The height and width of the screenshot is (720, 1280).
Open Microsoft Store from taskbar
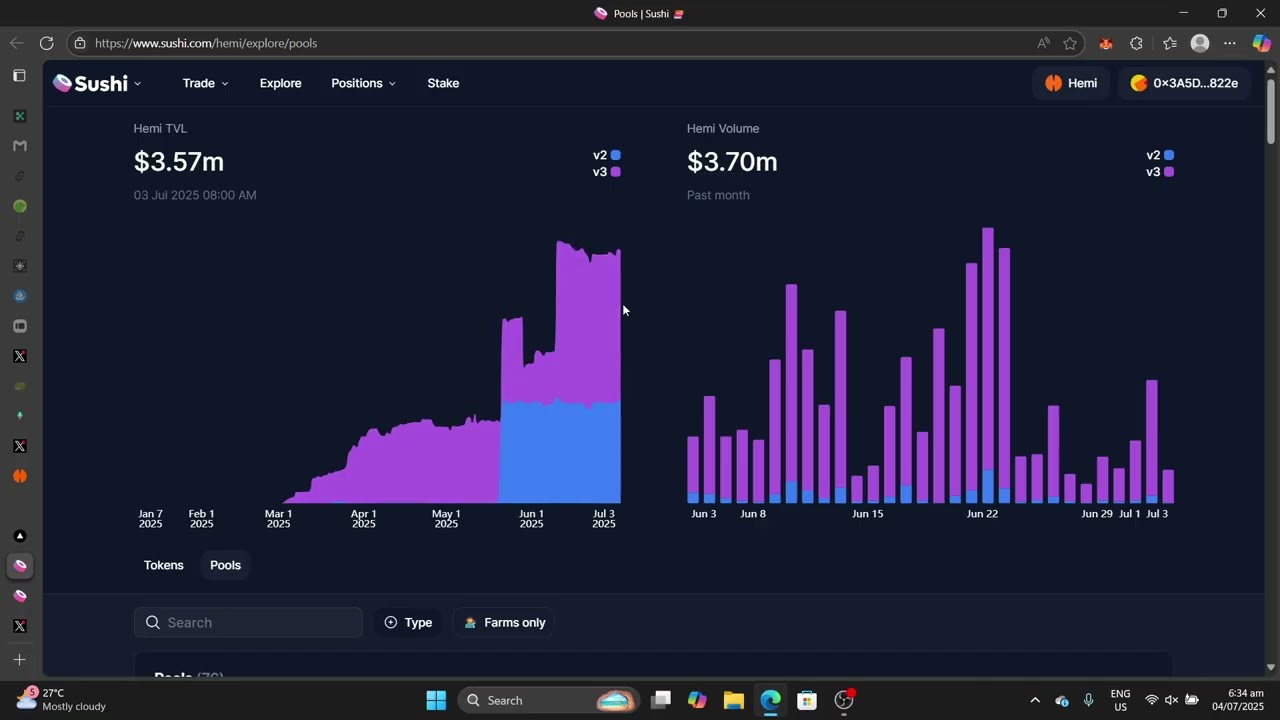click(807, 700)
